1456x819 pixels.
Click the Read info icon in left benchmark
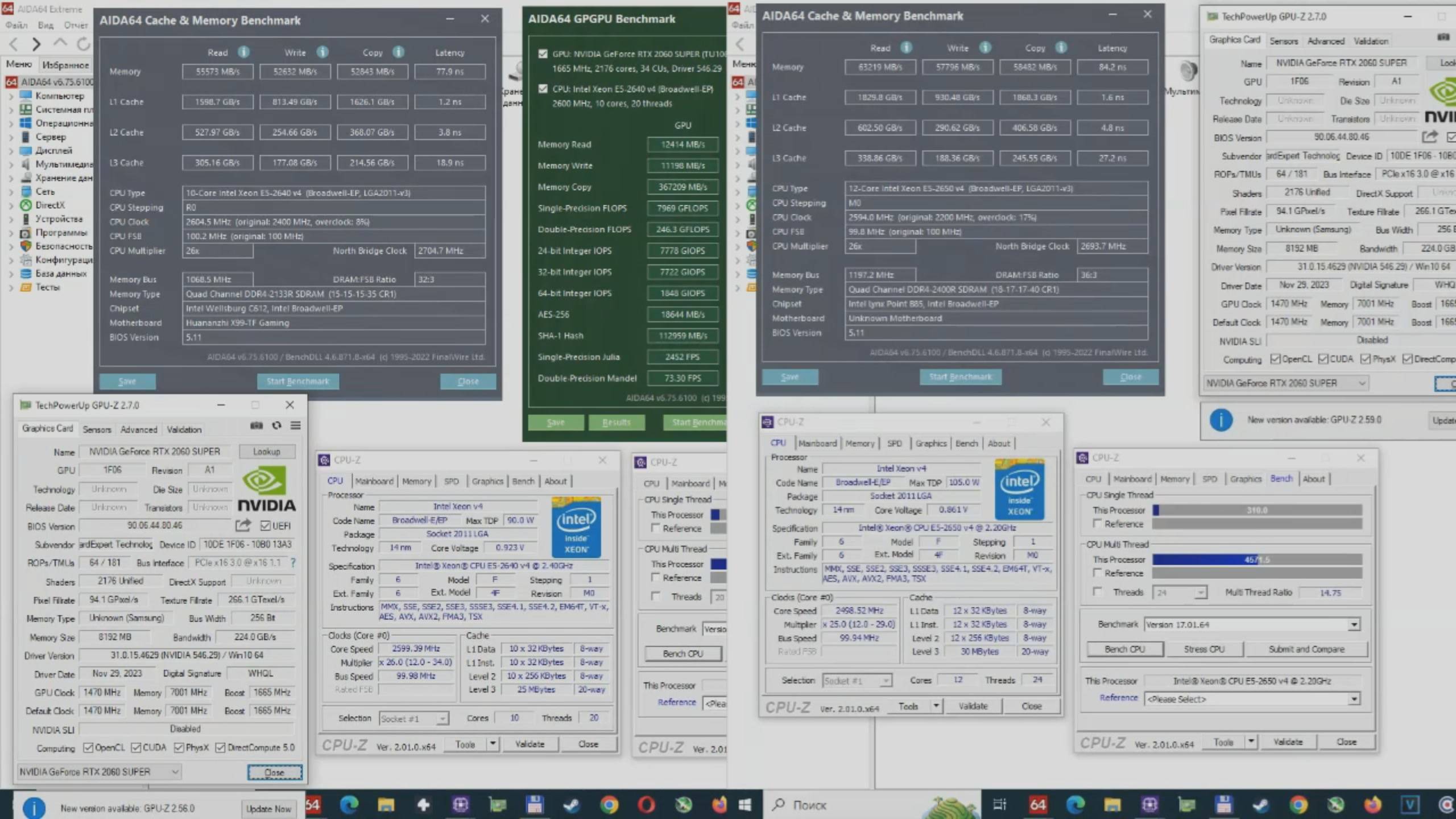[243, 52]
